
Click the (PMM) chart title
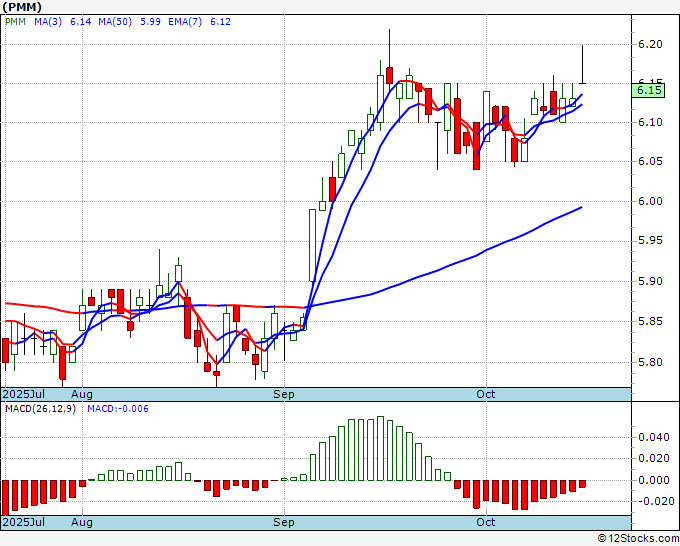tap(22, 7)
